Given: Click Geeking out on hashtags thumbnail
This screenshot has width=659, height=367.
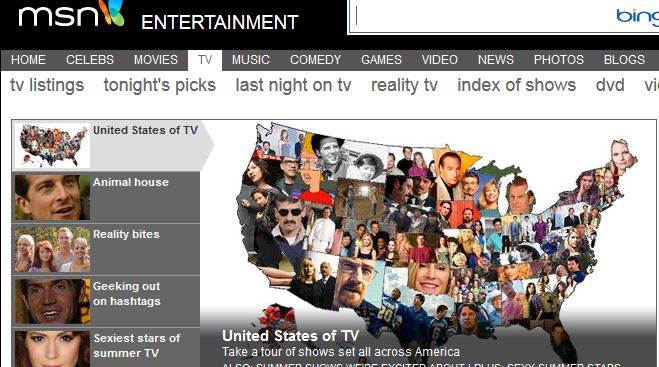Looking at the screenshot, I should (x=52, y=301).
